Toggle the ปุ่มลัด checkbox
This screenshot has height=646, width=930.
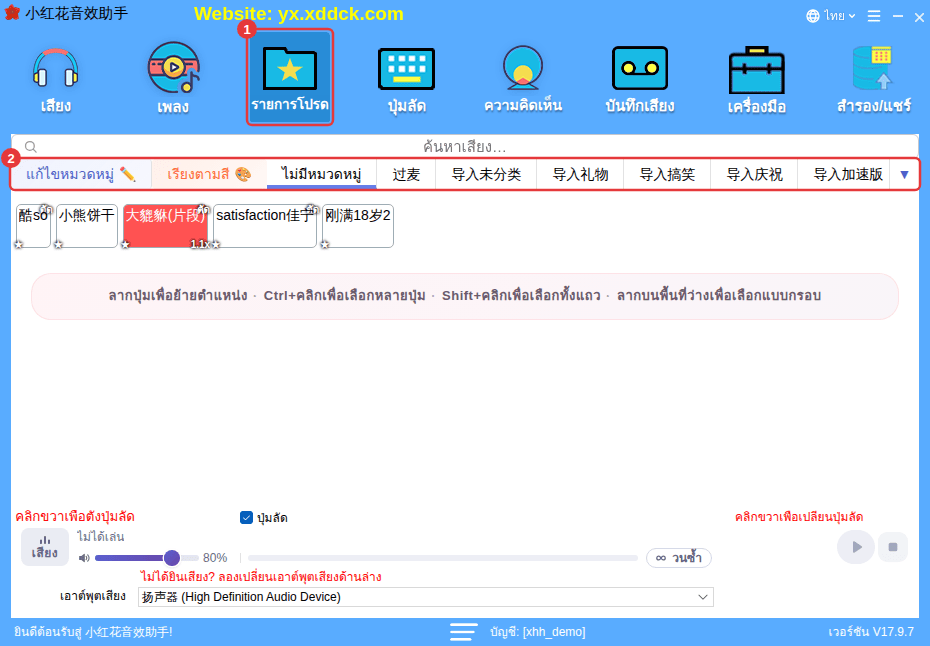(246, 518)
